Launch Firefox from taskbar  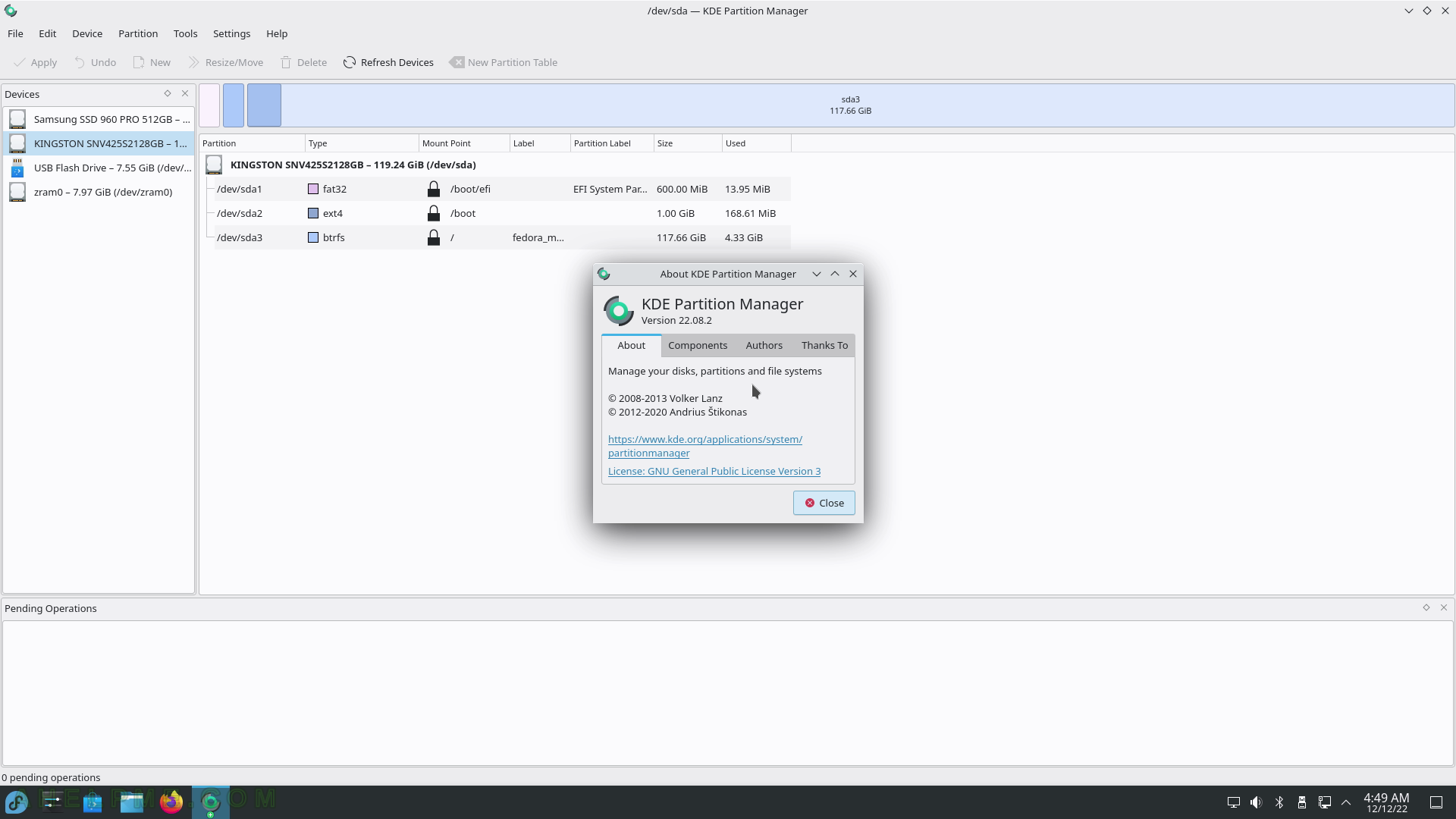[x=171, y=802]
